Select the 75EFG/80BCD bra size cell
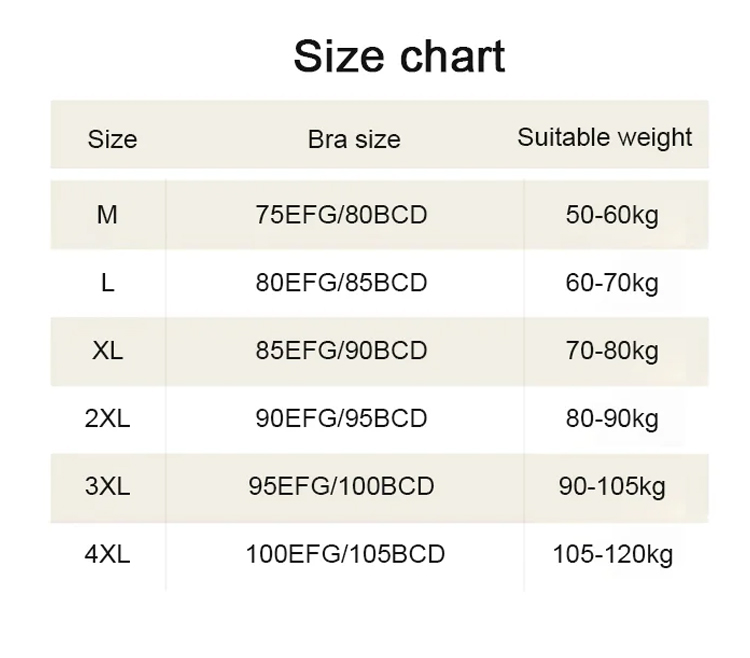The image size is (750, 658). pos(341,215)
